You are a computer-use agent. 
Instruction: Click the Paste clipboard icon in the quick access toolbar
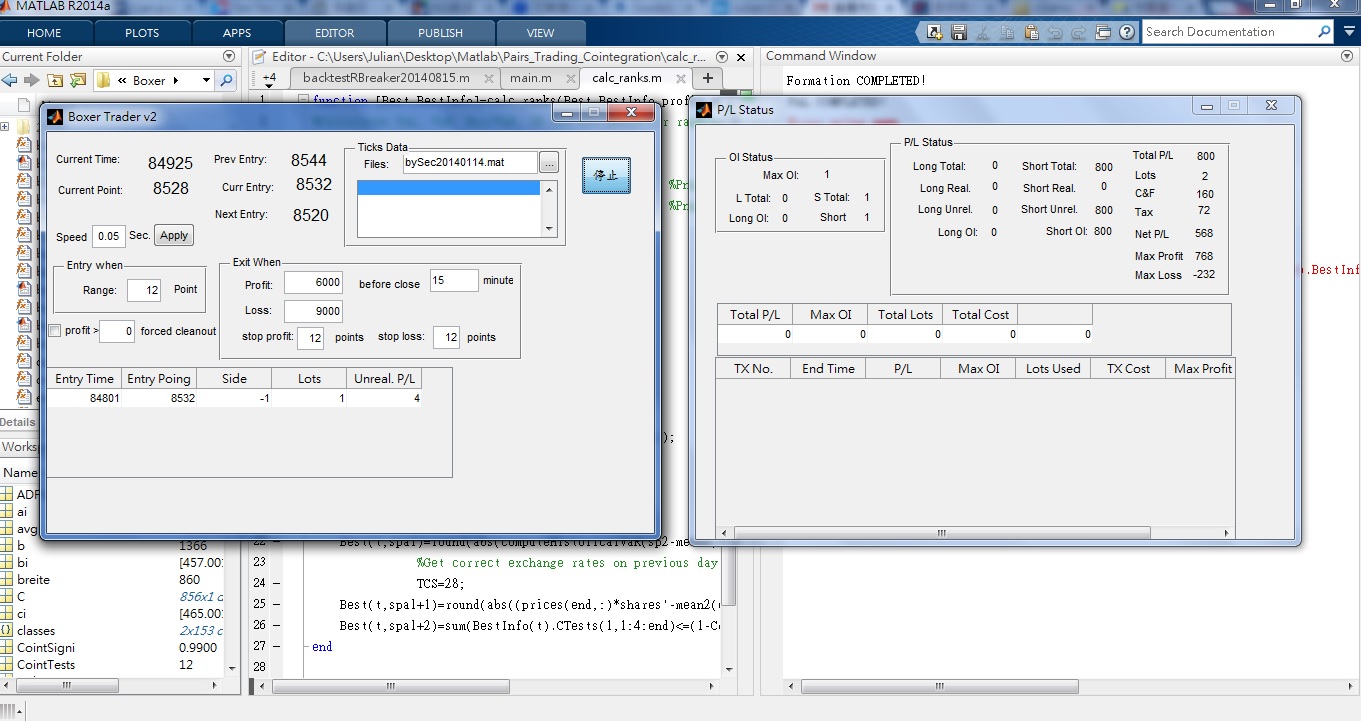point(1031,32)
